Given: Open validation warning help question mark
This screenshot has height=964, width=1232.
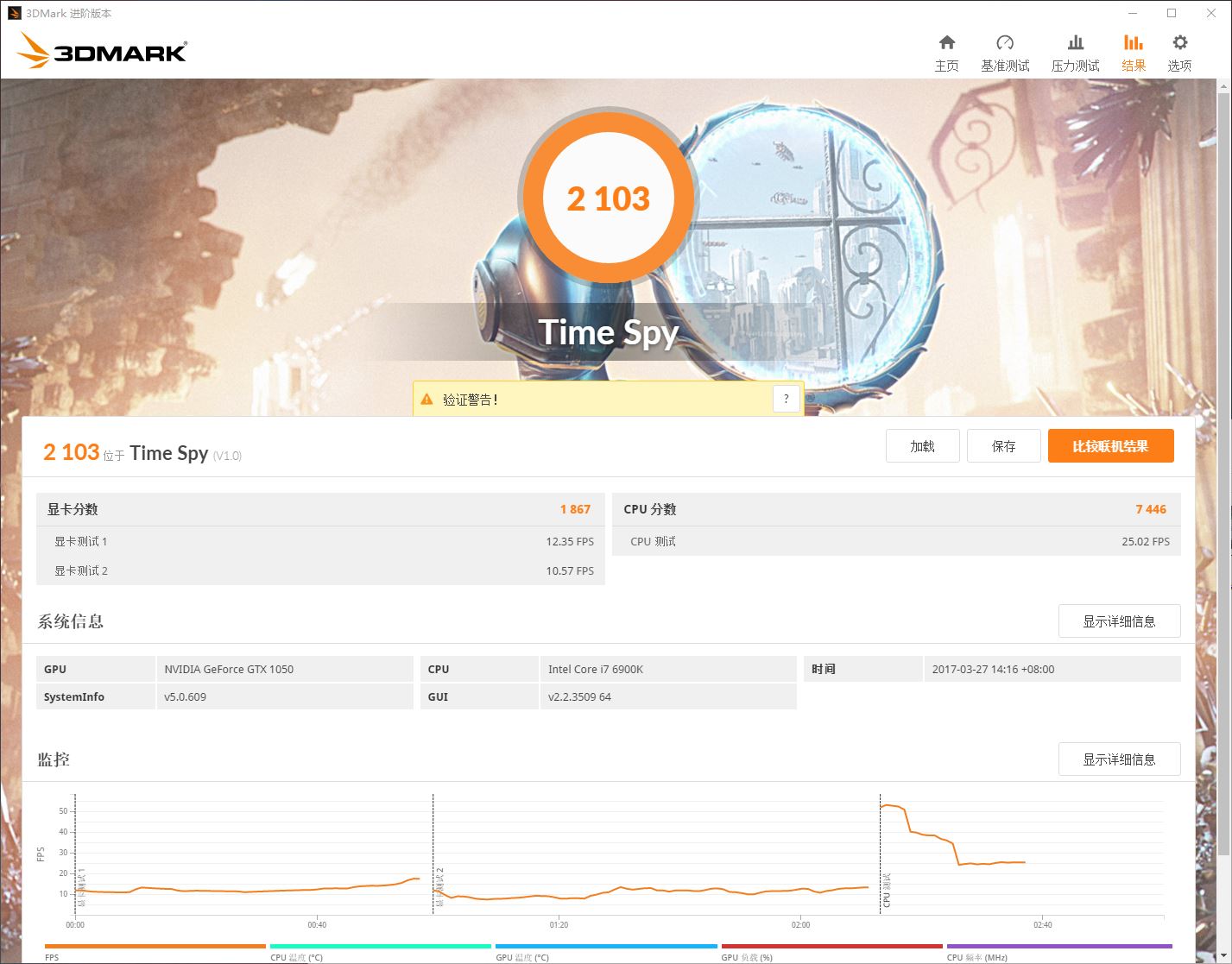Looking at the screenshot, I should [786, 399].
